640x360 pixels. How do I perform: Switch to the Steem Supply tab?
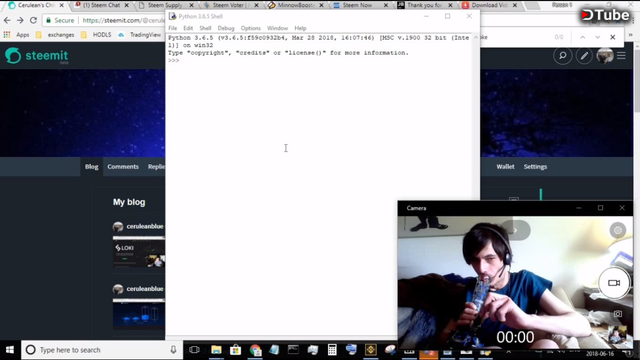pos(164,5)
